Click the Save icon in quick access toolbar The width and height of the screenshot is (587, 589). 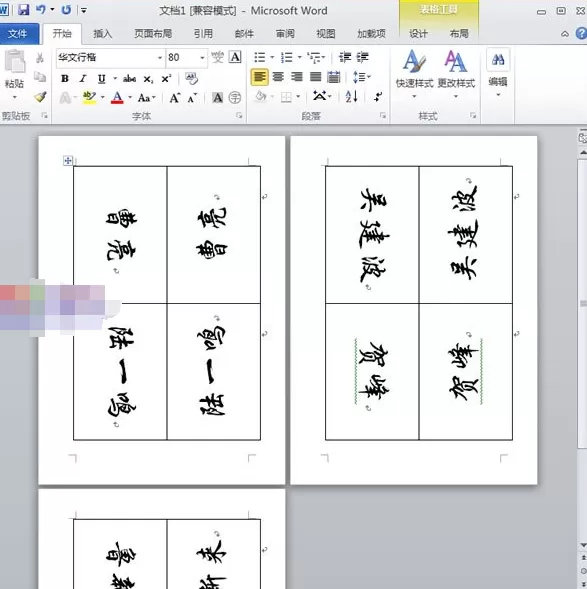tap(24, 10)
